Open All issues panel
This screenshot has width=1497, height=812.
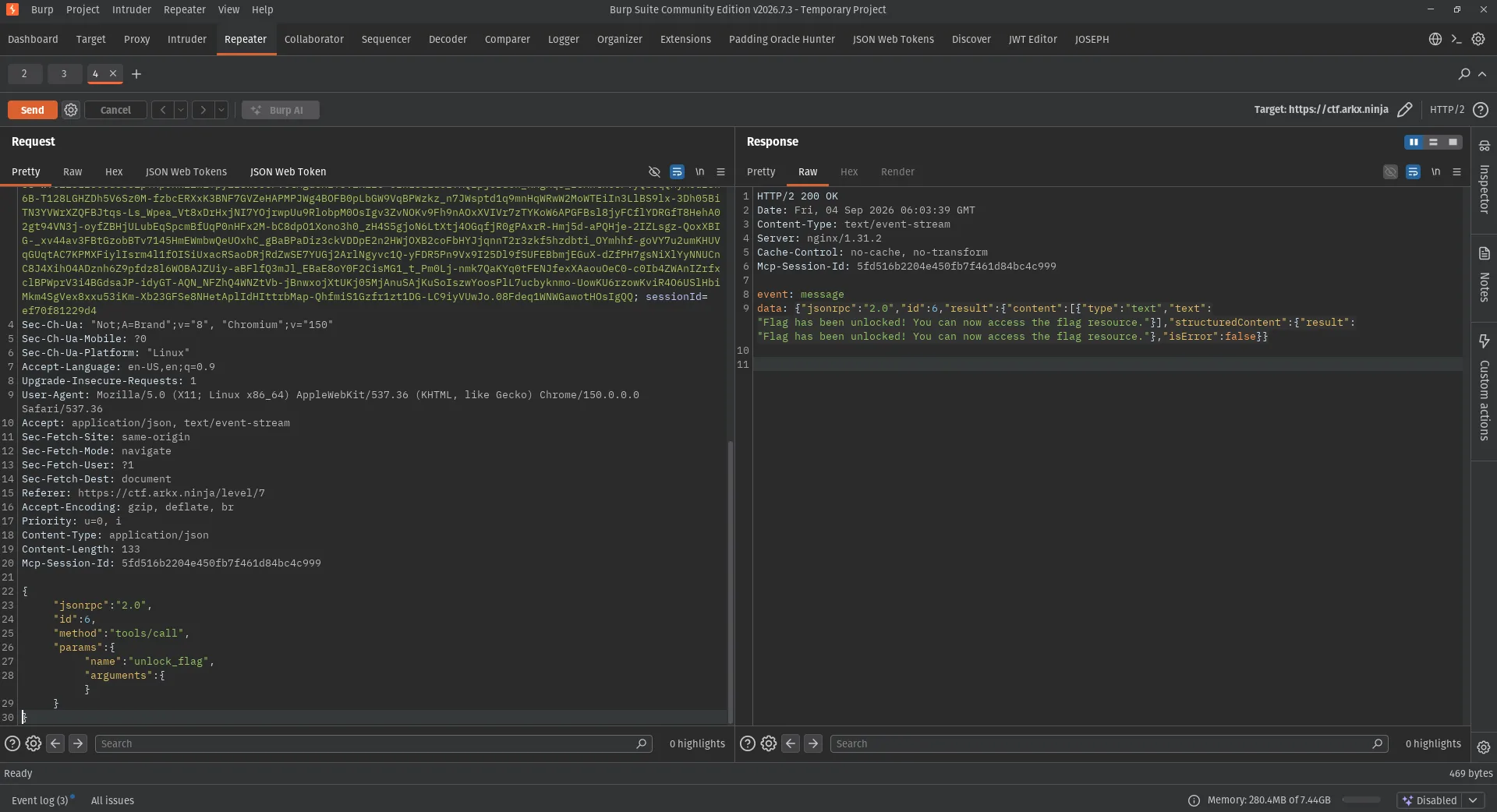(x=112, y=800)
